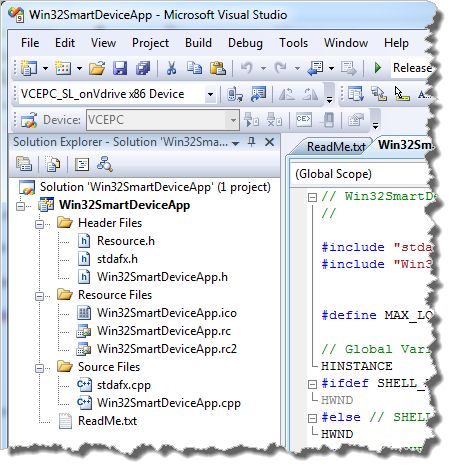Collapse the Header Files folder
This screenshot has width=456, height=472.
[x=39, y=224]
